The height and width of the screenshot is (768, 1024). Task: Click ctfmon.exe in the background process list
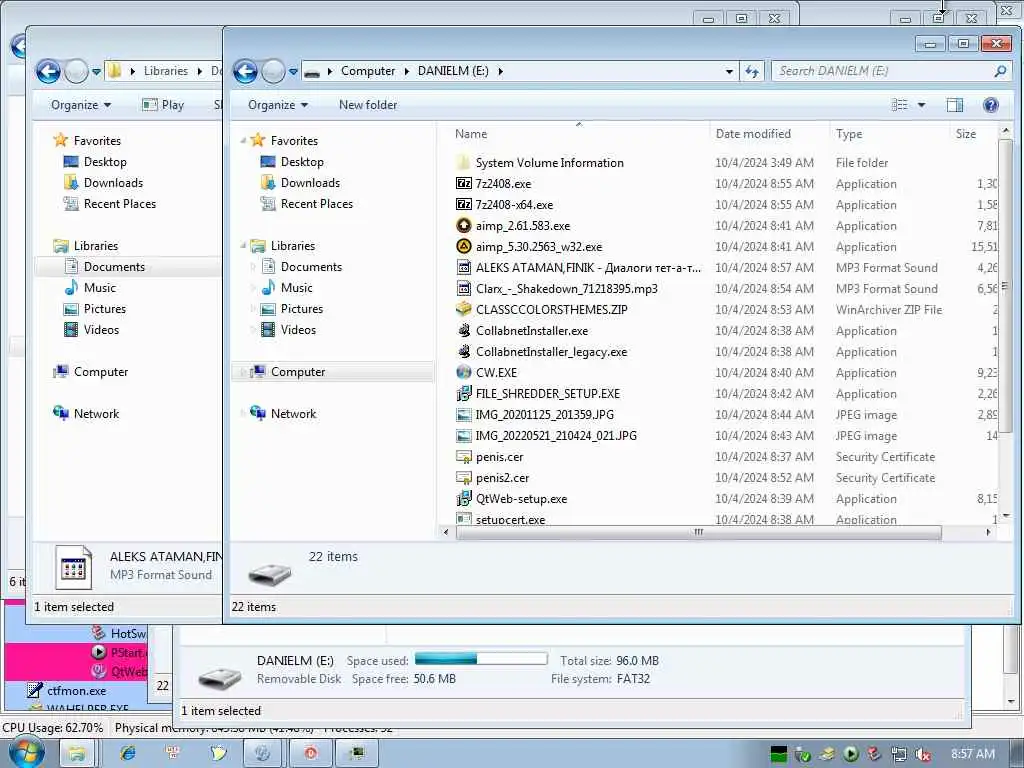point(76,690)
